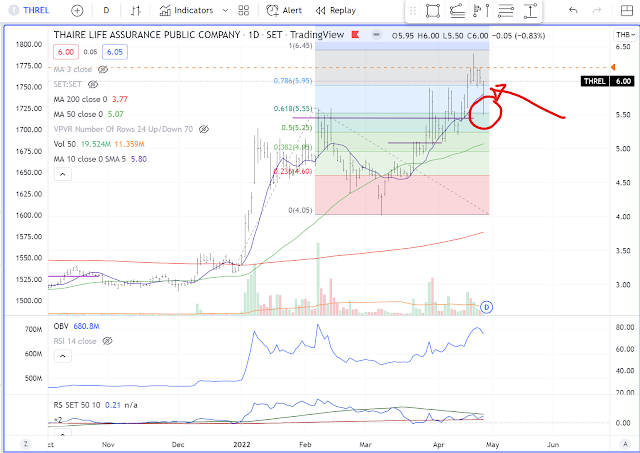Open indicator templates grid icon
The height and width of the screenshot is (453, 640).
tap(244, 11)
